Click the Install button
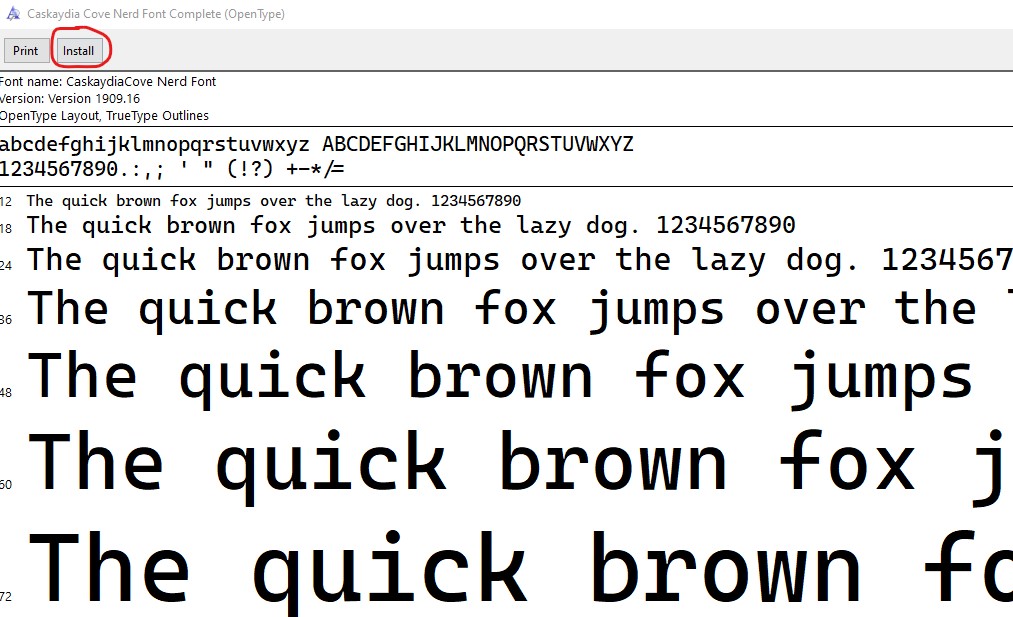Screen dimensions: 1013x617 pos(78,50)
